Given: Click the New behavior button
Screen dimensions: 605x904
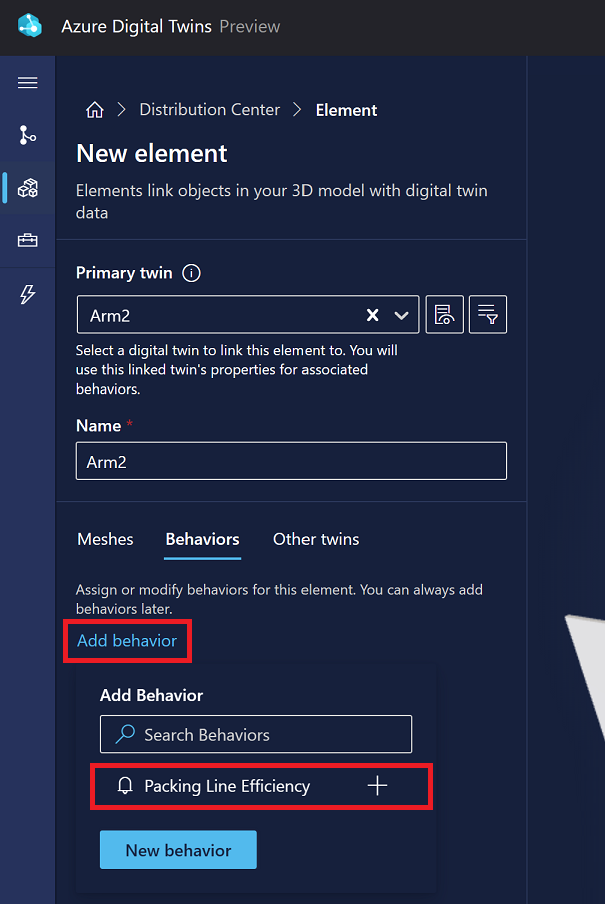Looking at the screenshot, I should 178,850.
